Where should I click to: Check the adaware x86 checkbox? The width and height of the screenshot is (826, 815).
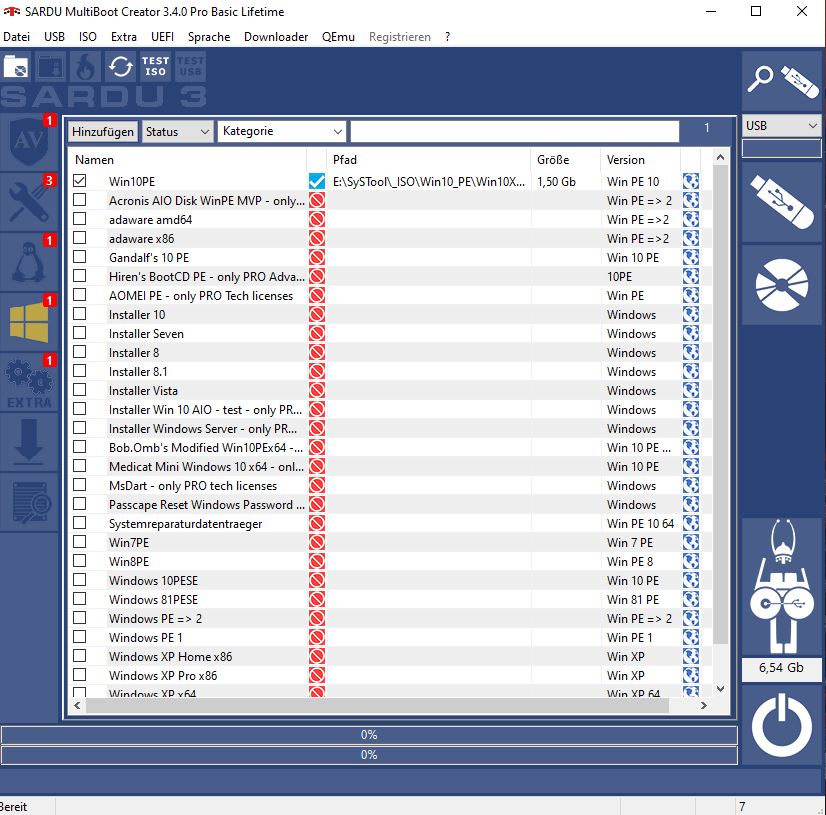[x=80, y=238]
